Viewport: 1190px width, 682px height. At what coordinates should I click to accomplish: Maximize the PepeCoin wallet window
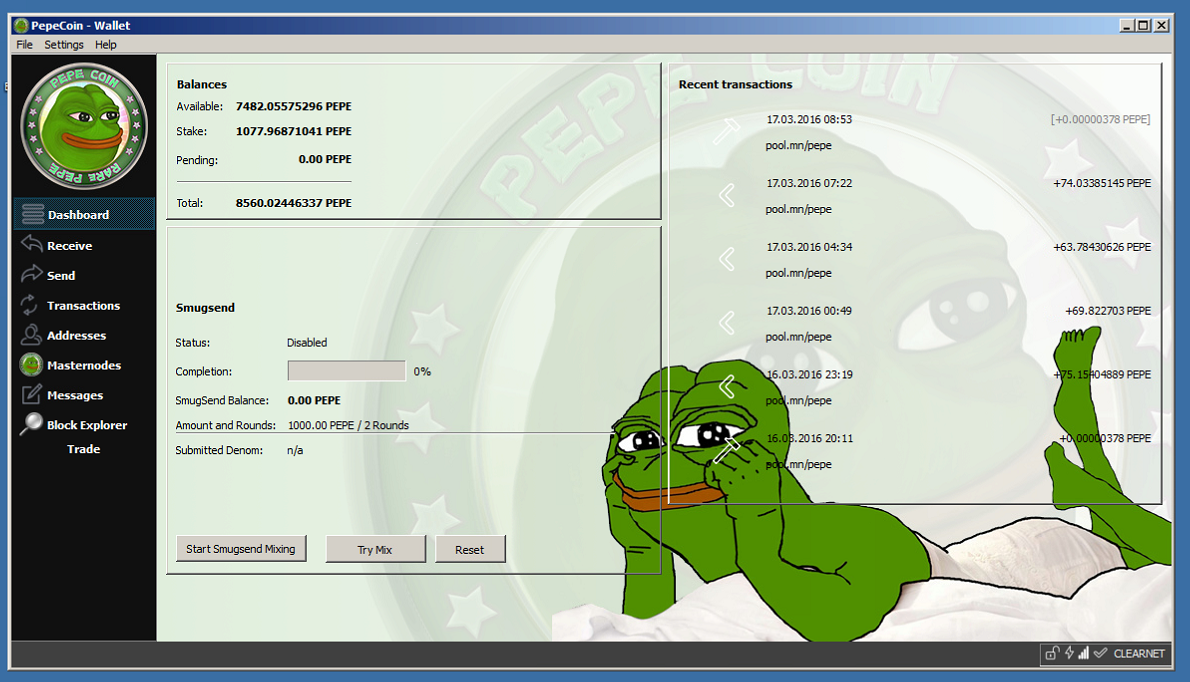pos(1144,26)
